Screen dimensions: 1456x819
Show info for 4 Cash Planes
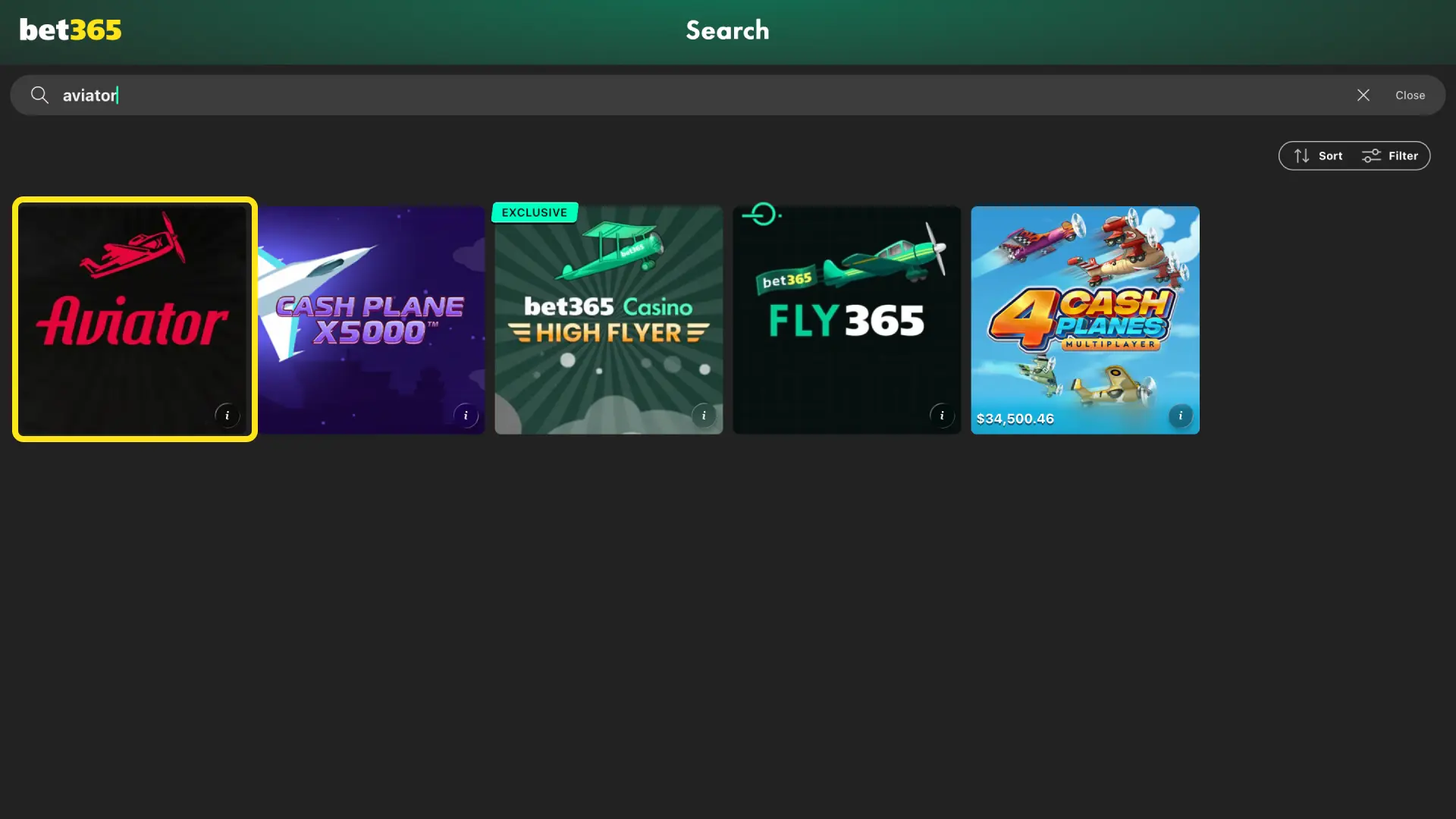[1180, 416]
